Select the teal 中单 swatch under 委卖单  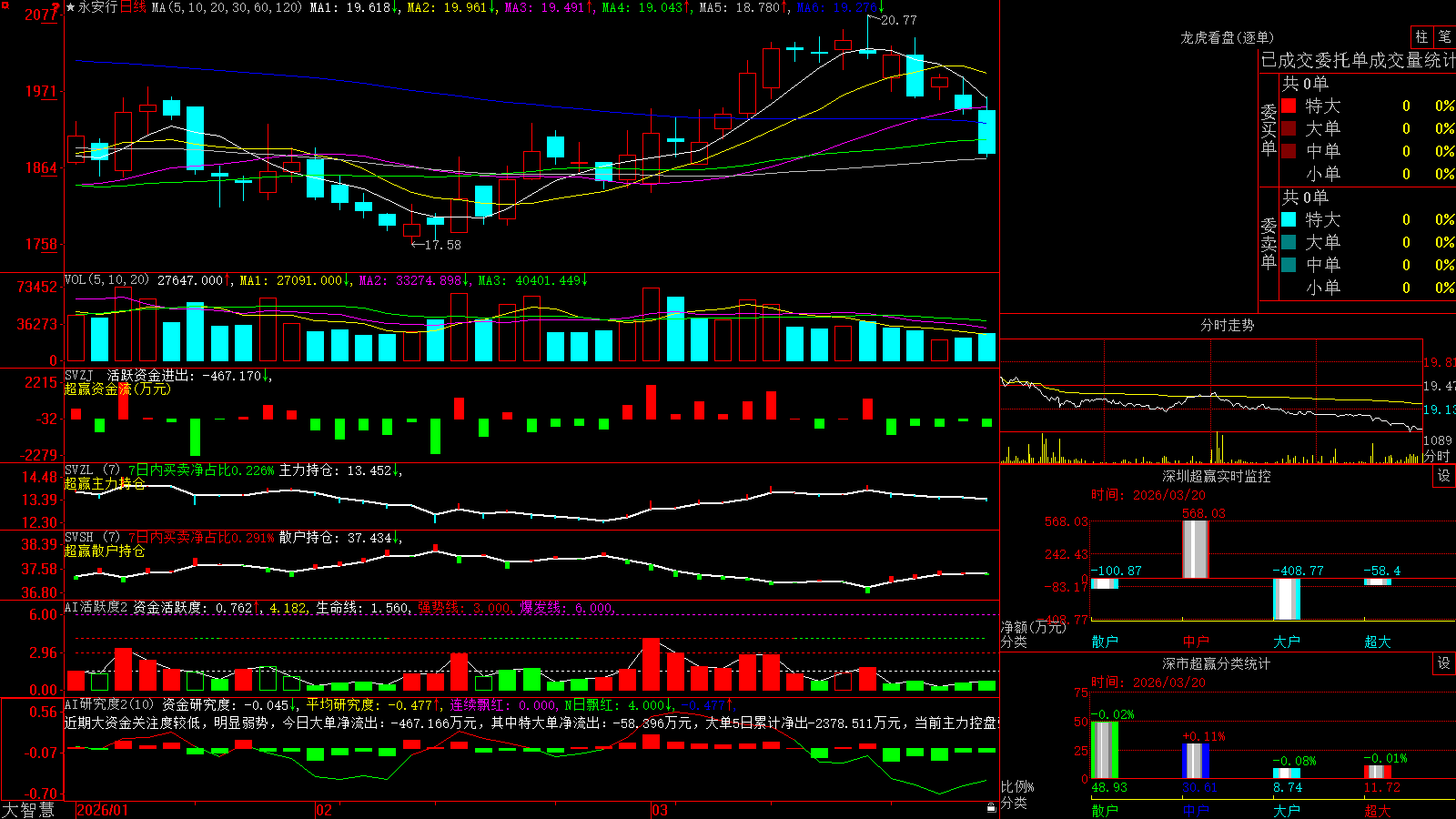(1289, 265)
